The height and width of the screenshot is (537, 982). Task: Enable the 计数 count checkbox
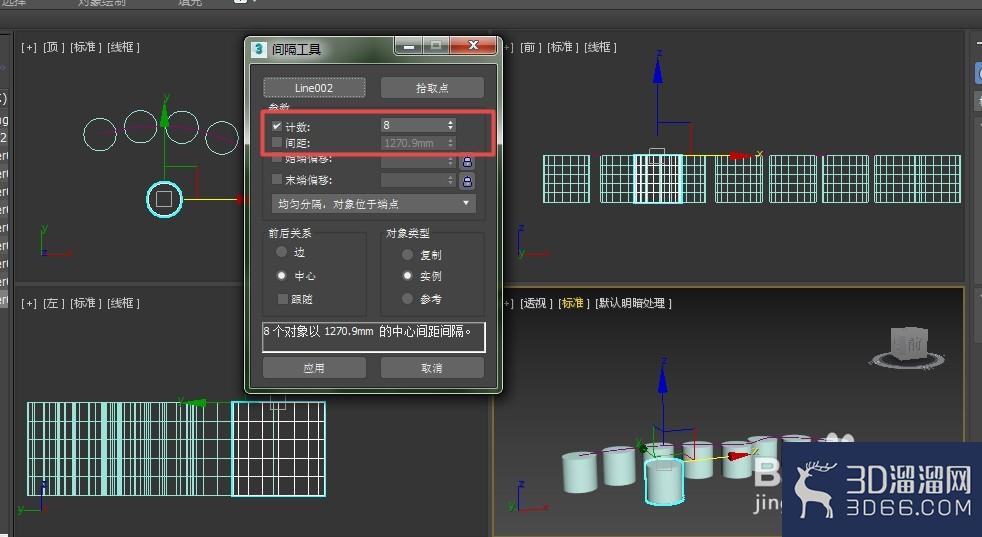click(277, 126)
